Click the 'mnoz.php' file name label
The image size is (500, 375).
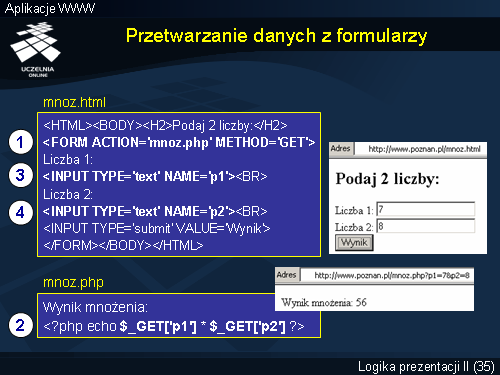tap(73, 283)
